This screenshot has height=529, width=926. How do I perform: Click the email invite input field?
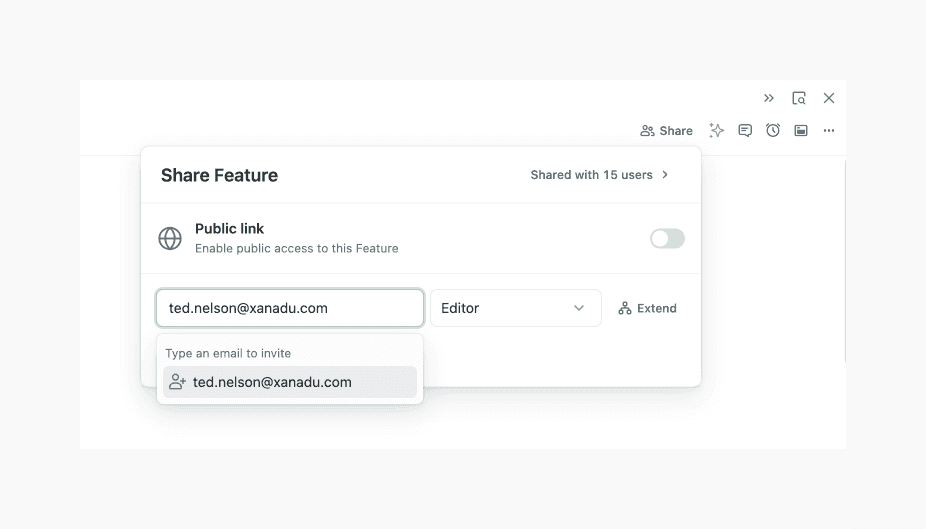(x=290, y=308)
